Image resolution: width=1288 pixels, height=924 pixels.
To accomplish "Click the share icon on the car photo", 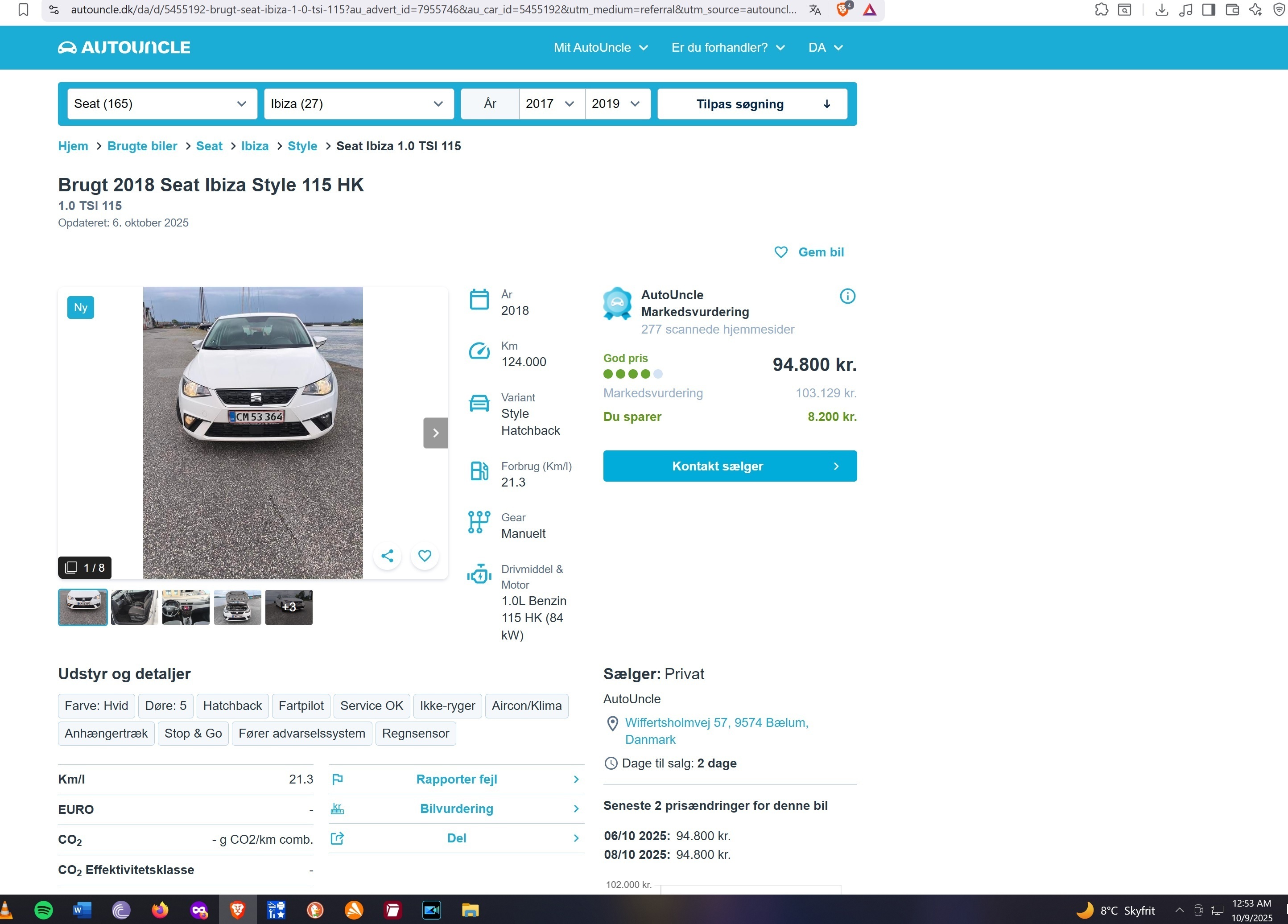I will click(388, 556).
